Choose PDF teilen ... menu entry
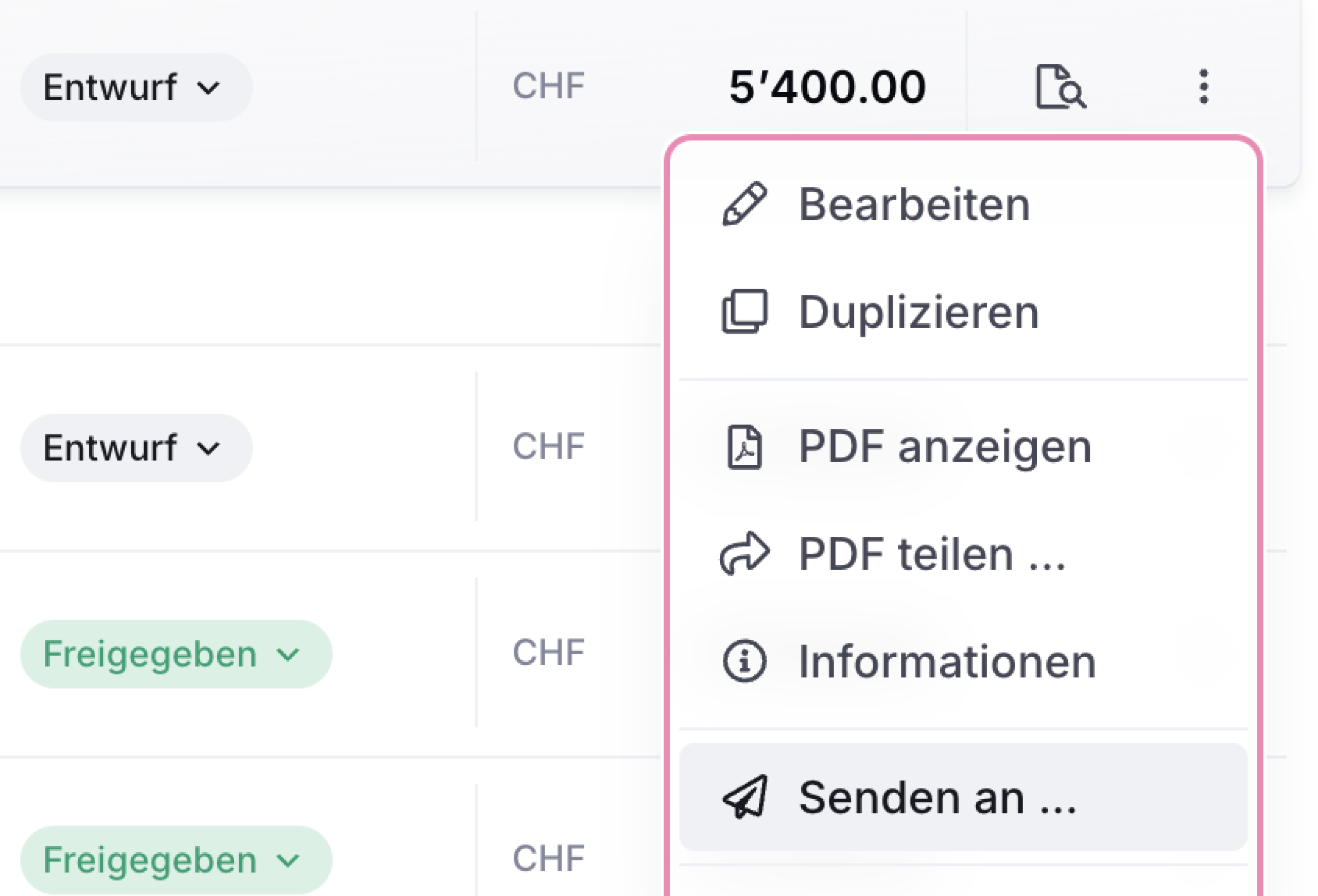 [963, 554]
